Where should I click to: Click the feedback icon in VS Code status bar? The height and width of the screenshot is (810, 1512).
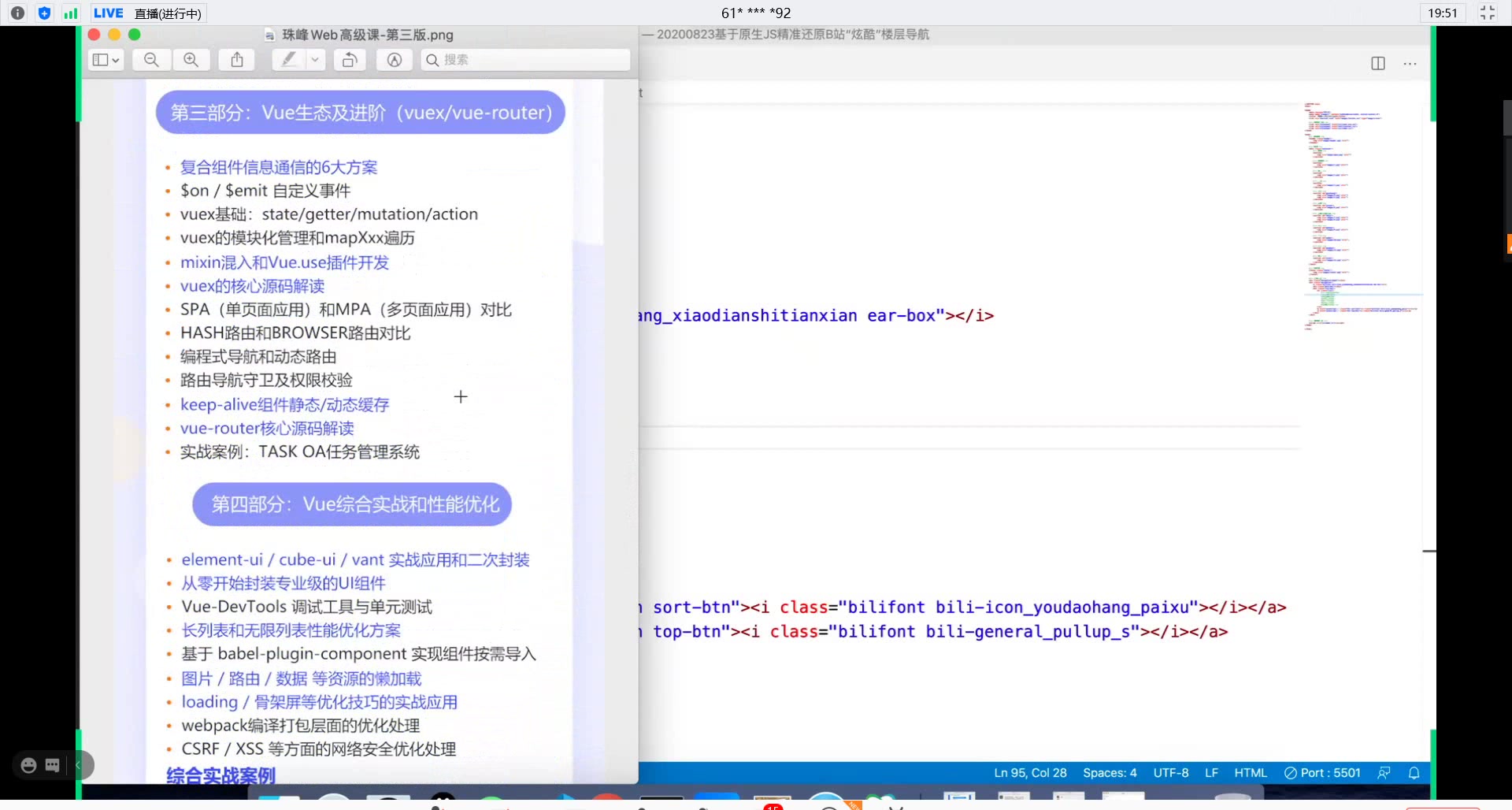coord(1384,773)
